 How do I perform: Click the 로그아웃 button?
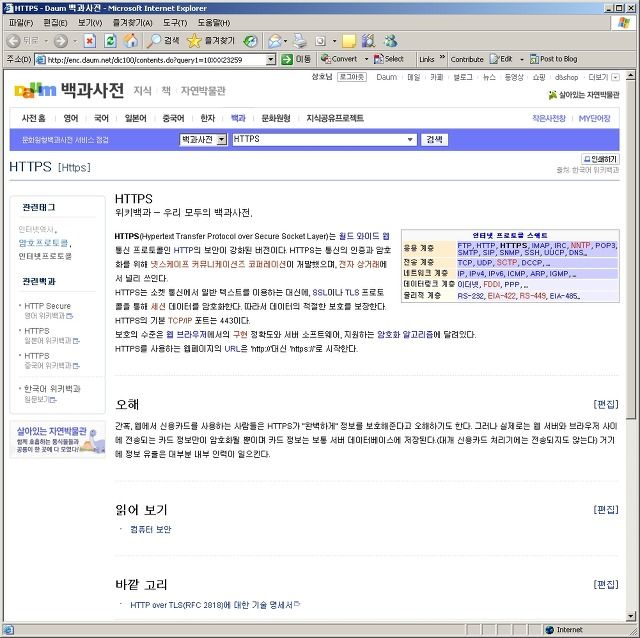pyautogui.click(x=351, y=77)
